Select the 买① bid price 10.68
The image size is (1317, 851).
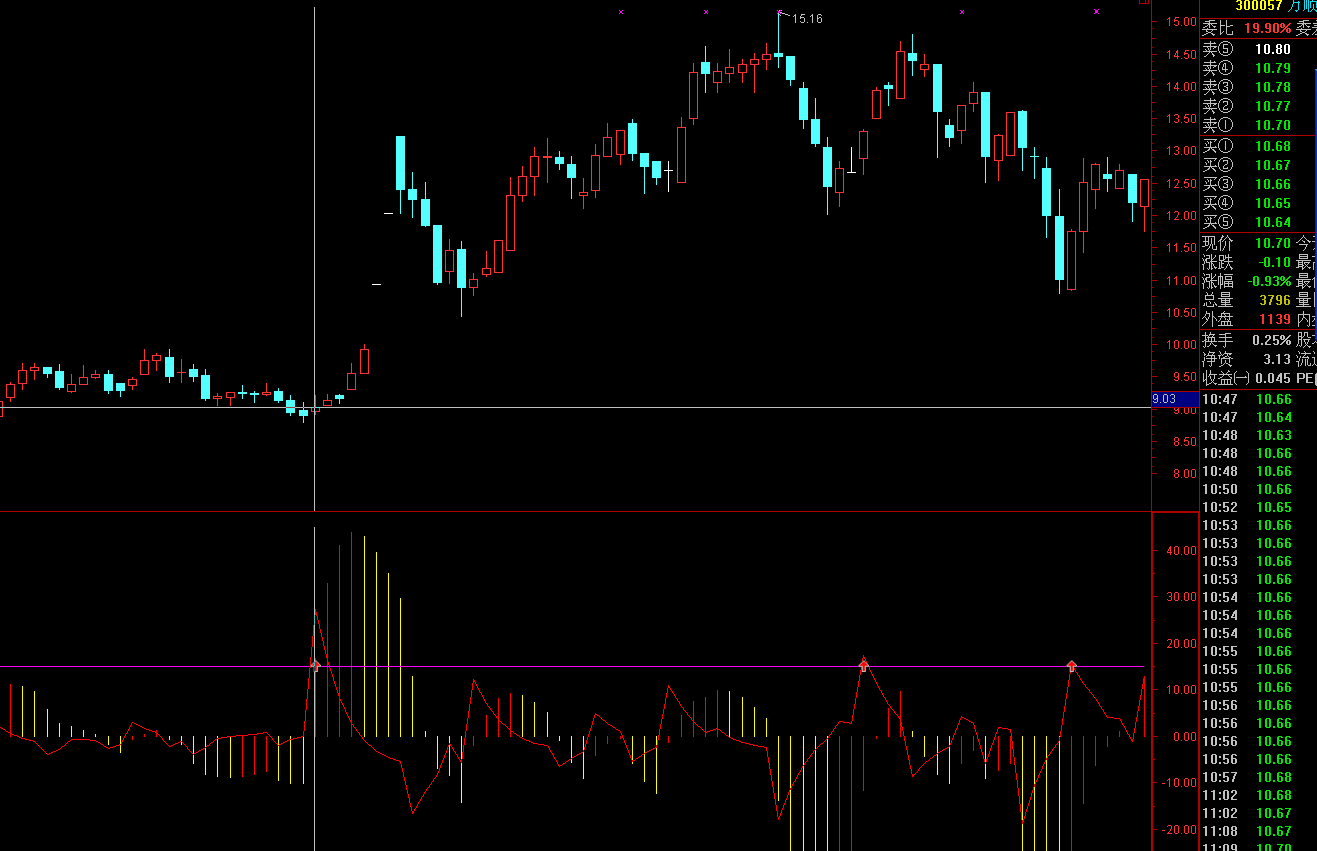click(x=1273, y=146)
